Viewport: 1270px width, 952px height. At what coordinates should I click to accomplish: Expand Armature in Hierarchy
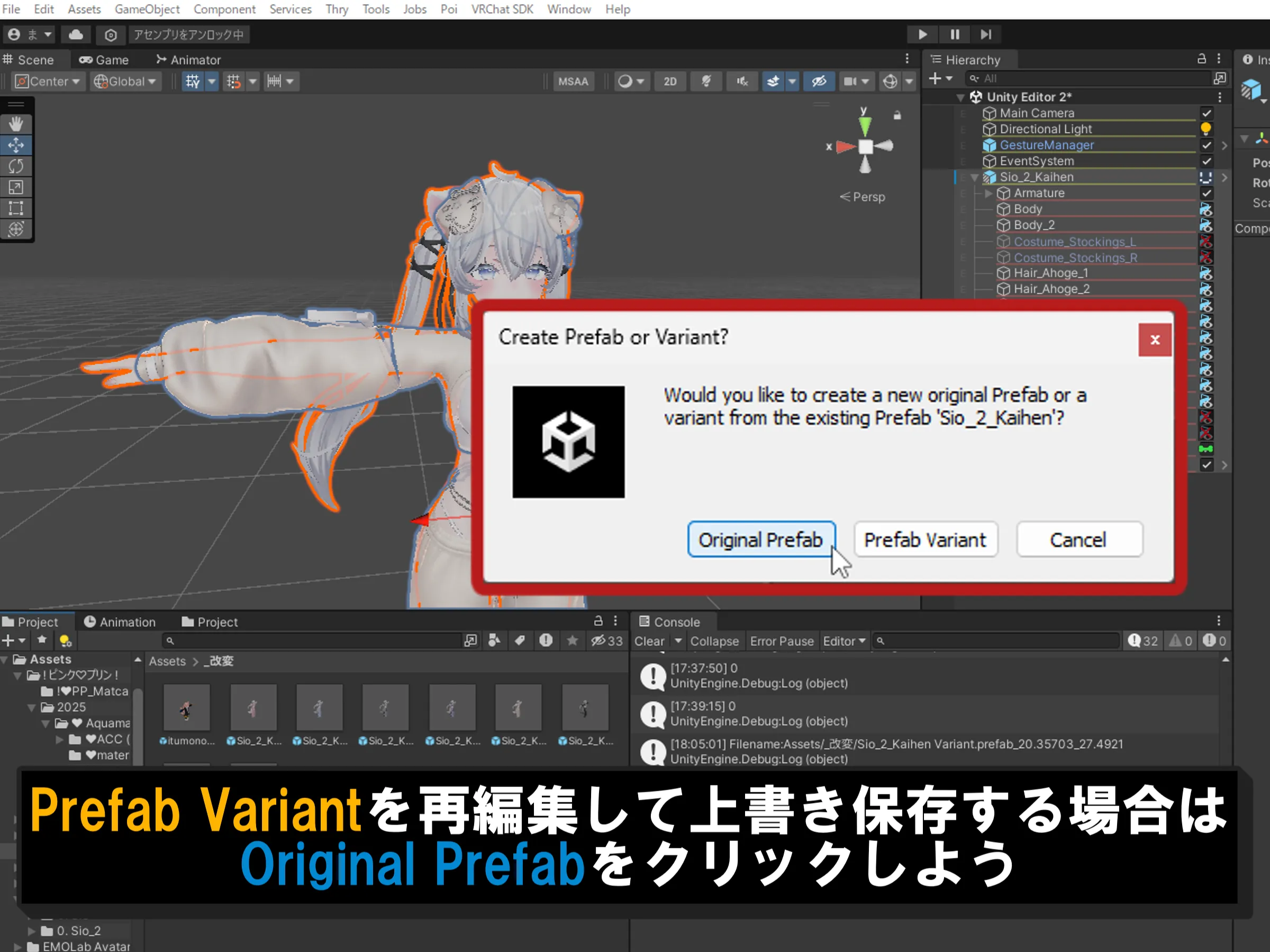[988, 194]
